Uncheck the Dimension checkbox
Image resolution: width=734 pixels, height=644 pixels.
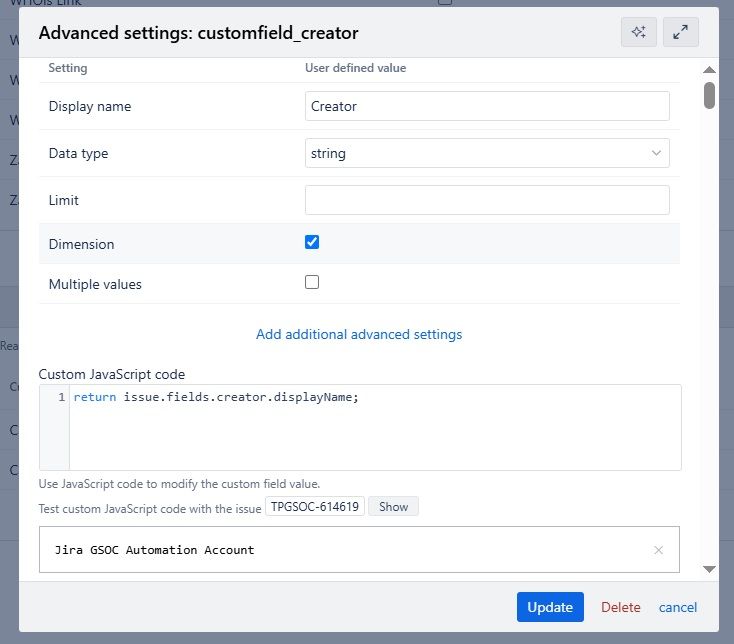pos(312,242)
